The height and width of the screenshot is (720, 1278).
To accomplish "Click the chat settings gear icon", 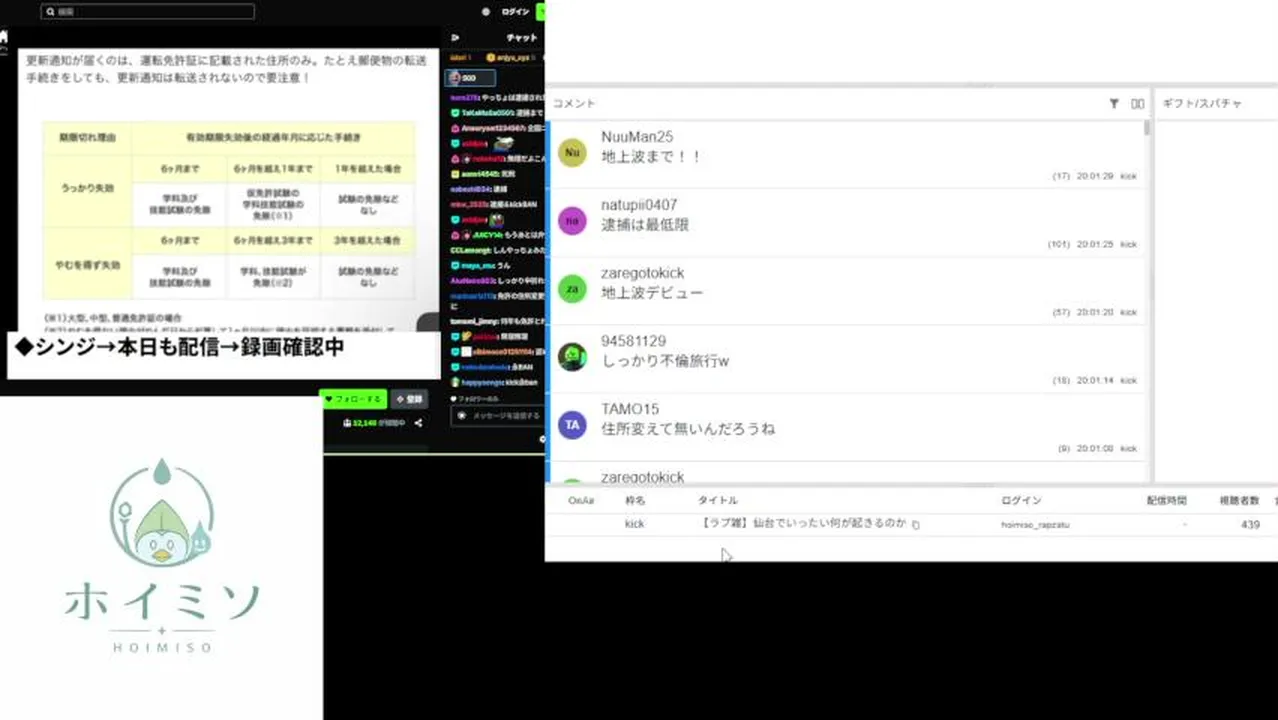I will tap(542, 439).
